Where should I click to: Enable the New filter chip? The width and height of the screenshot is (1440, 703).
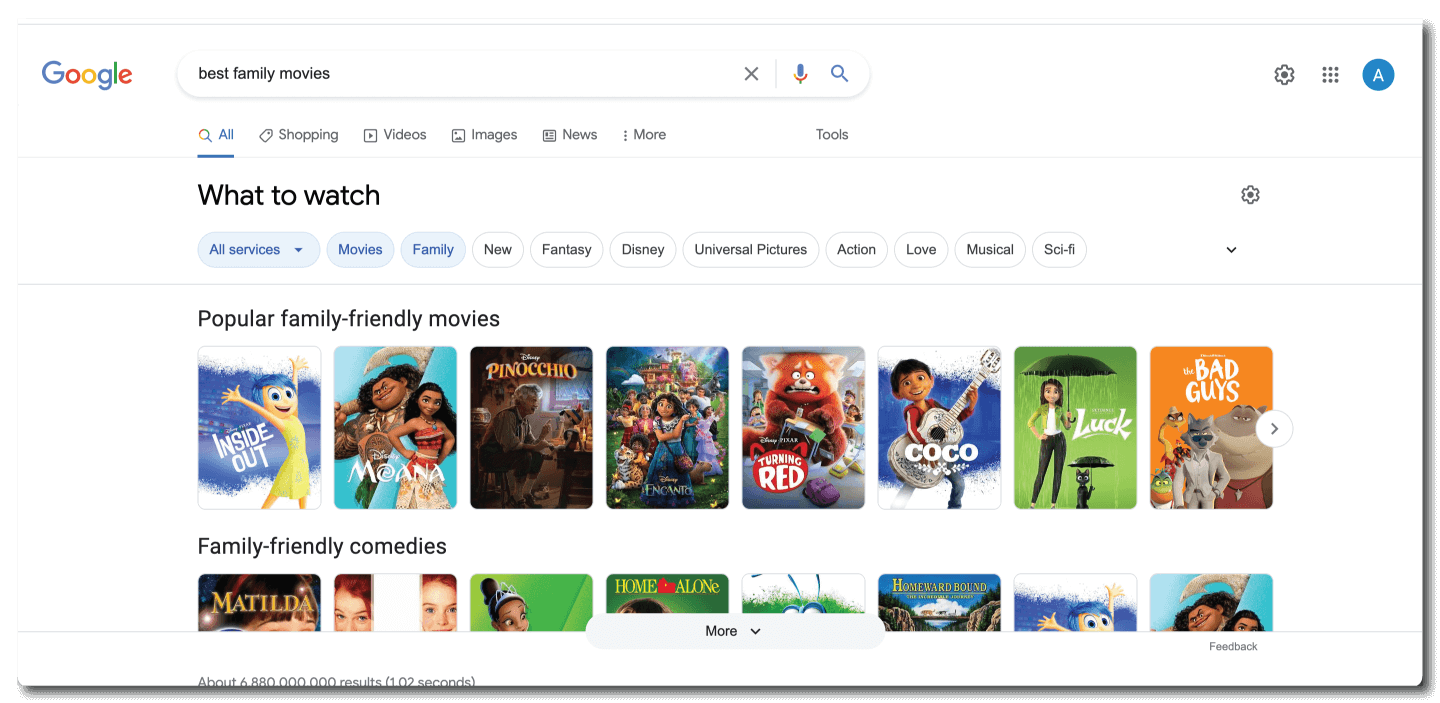pyautogui.click(x=498, y=250)
